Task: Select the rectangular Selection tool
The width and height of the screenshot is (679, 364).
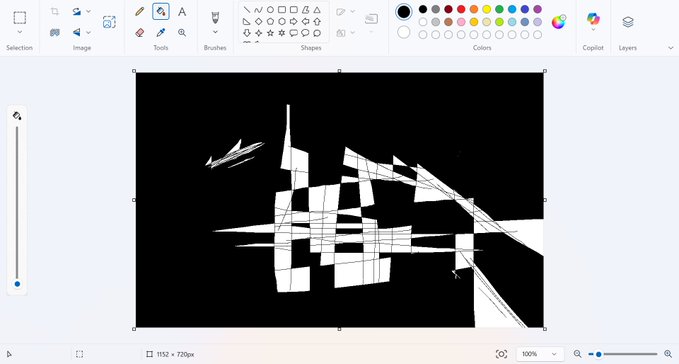Action: 19,18
